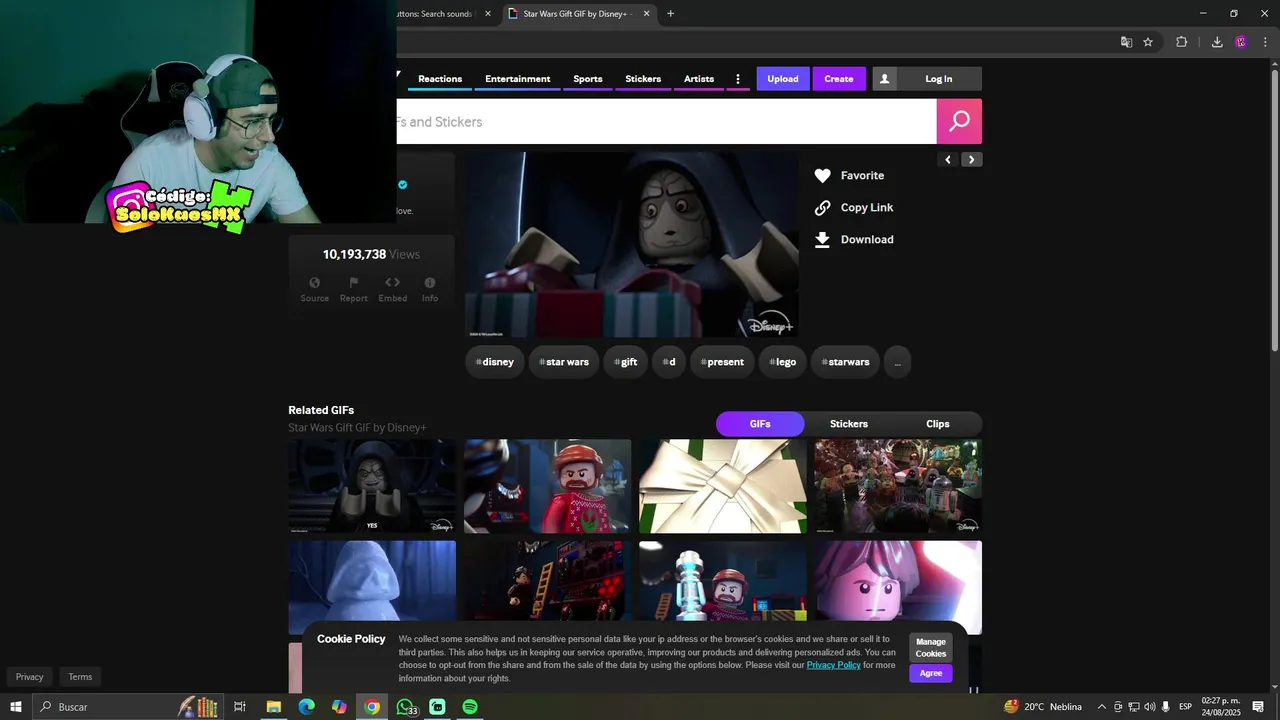
Task: Open the Entertainment category
Action: pos(518,79)
